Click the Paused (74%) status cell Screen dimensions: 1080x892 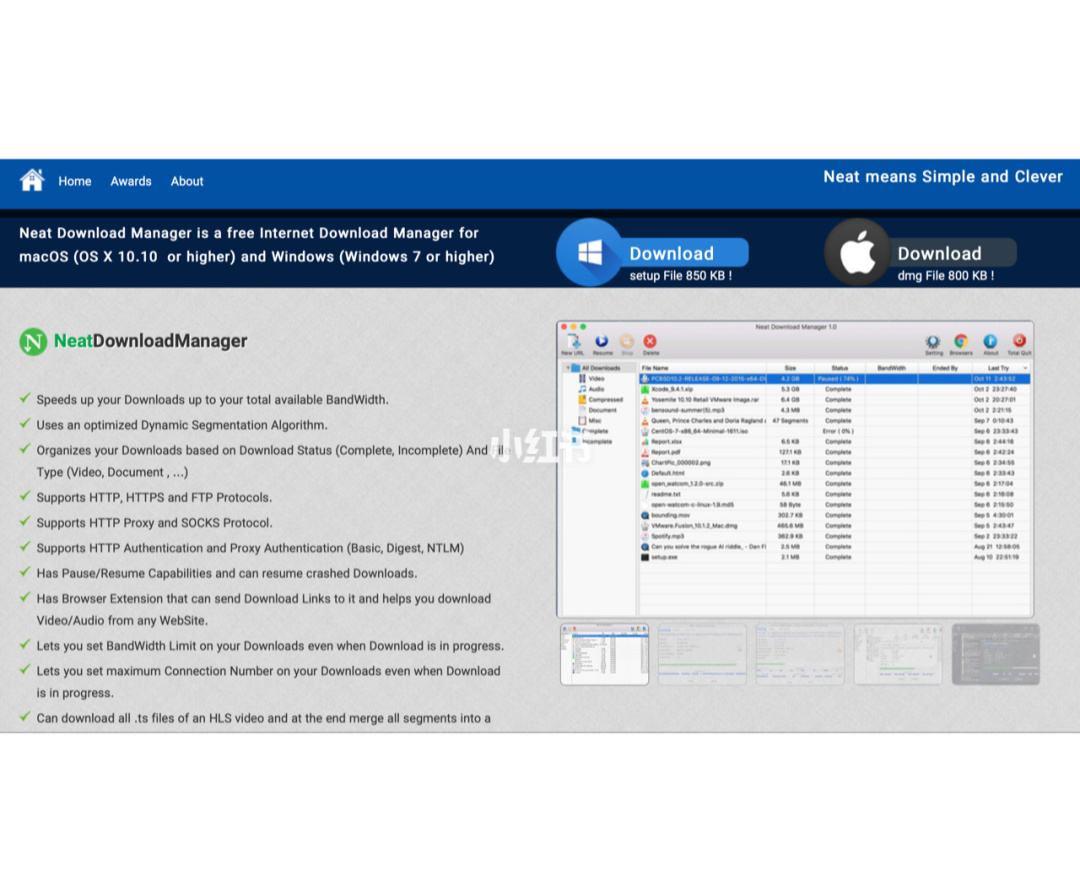click(x=838, y=379)
